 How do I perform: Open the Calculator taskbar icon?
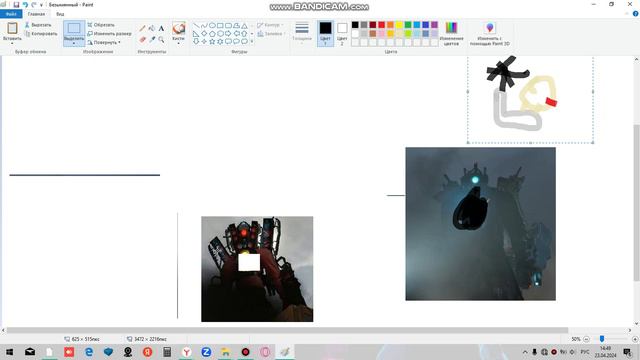[167, 352]
